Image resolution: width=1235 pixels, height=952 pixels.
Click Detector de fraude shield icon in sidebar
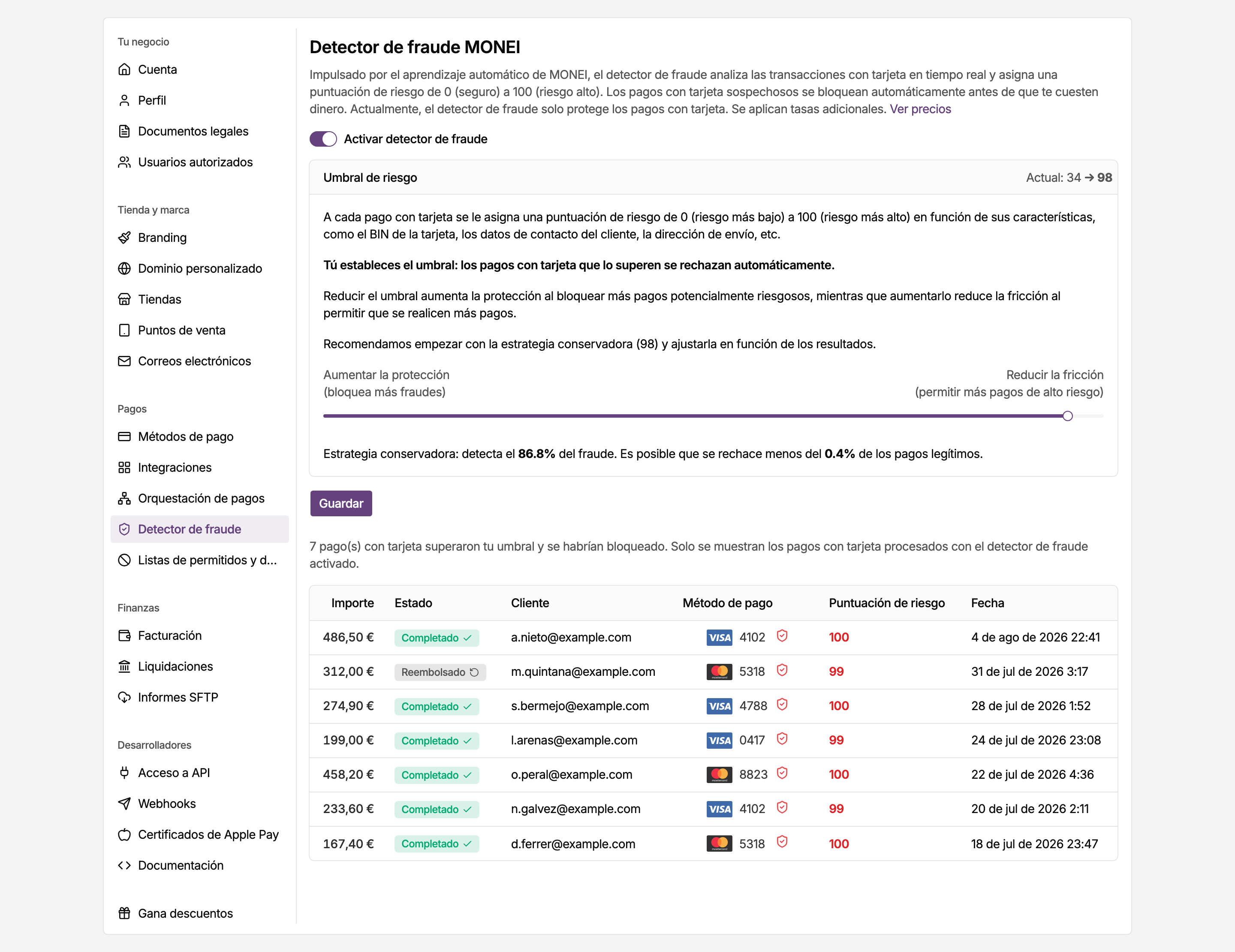(x=124, y=529)
